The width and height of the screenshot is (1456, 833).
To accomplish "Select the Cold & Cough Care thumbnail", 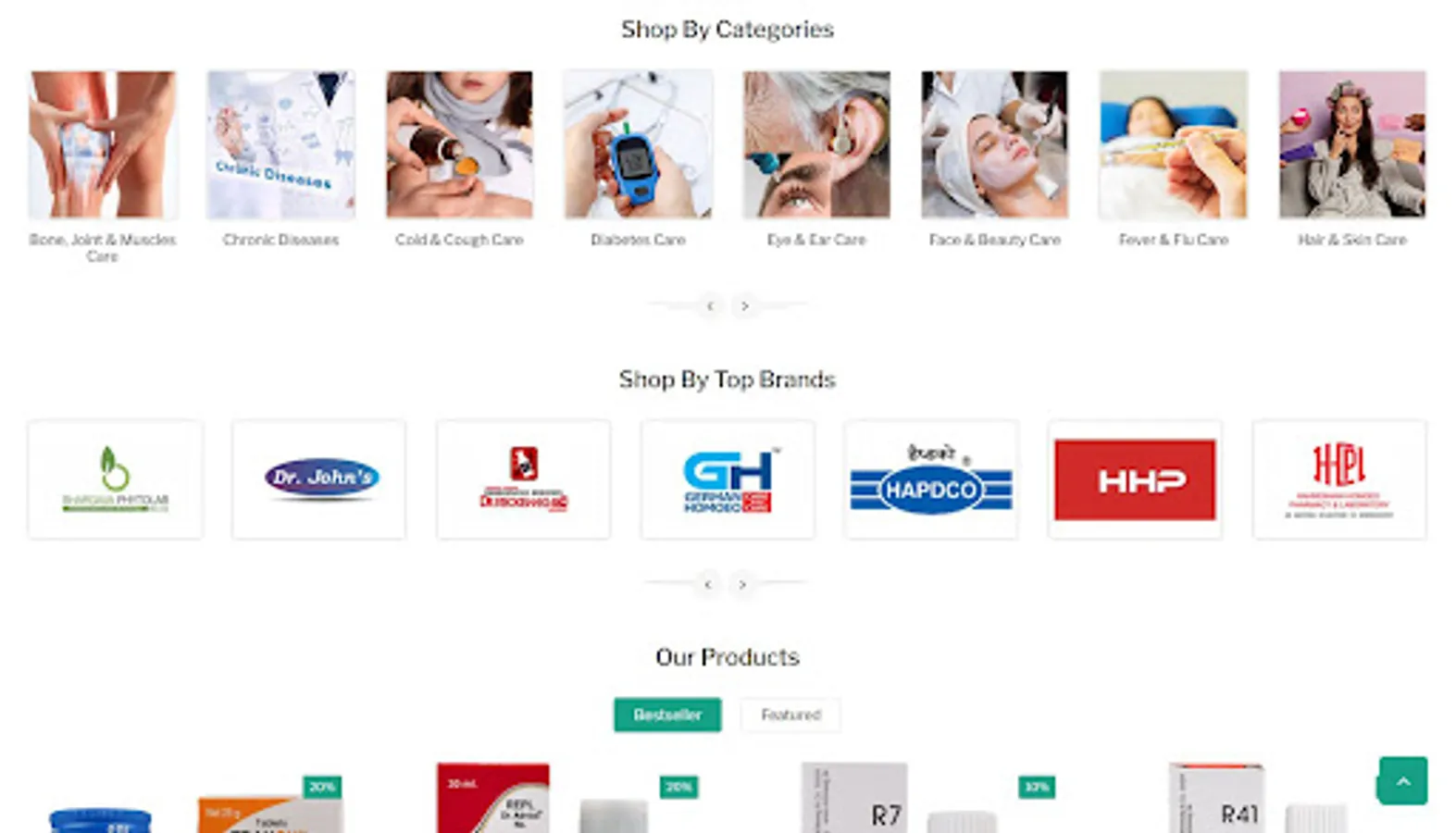I will pyautogui.click(x=459, y=144).
